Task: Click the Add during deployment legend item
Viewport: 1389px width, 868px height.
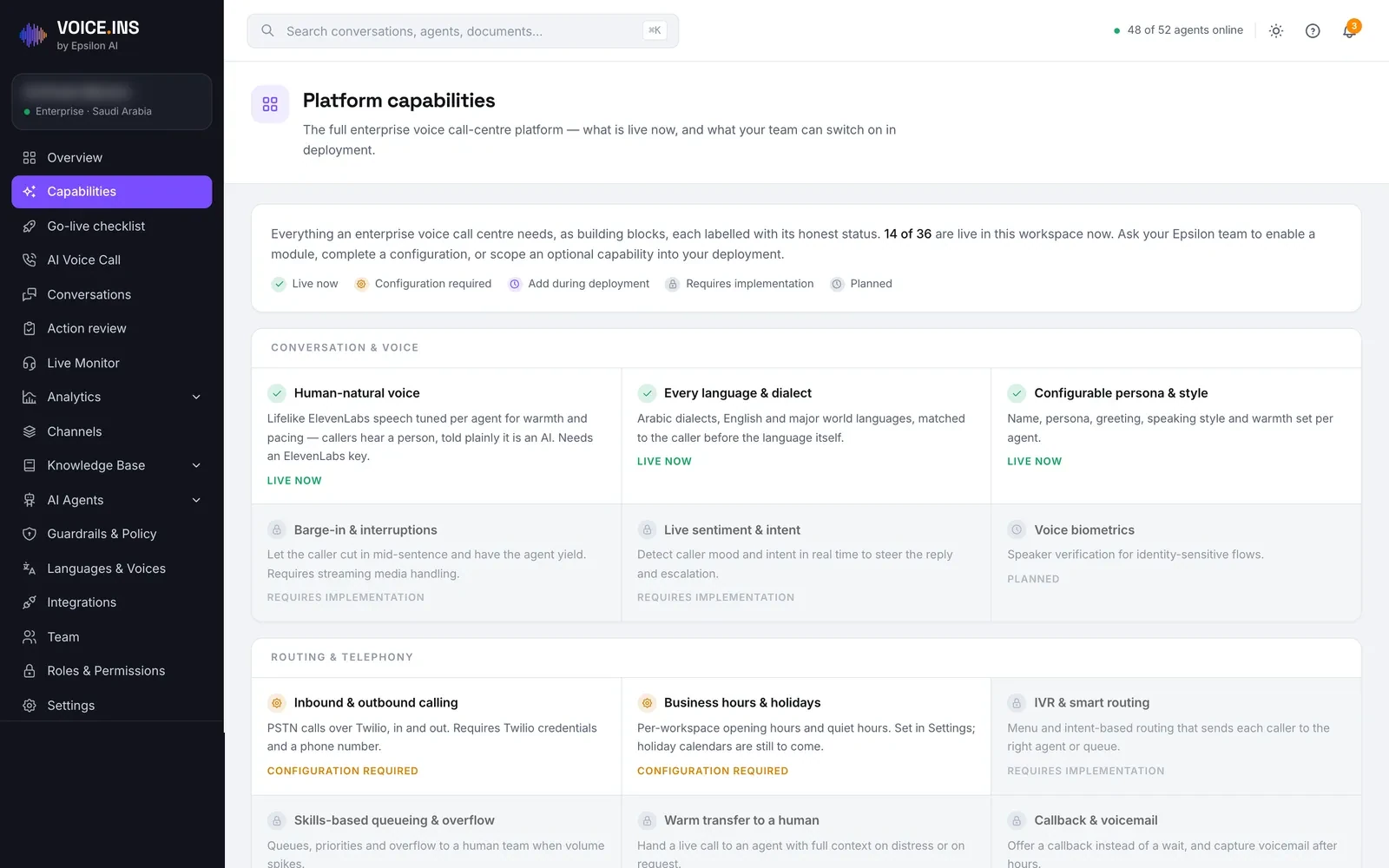Action: coord(579,284)
